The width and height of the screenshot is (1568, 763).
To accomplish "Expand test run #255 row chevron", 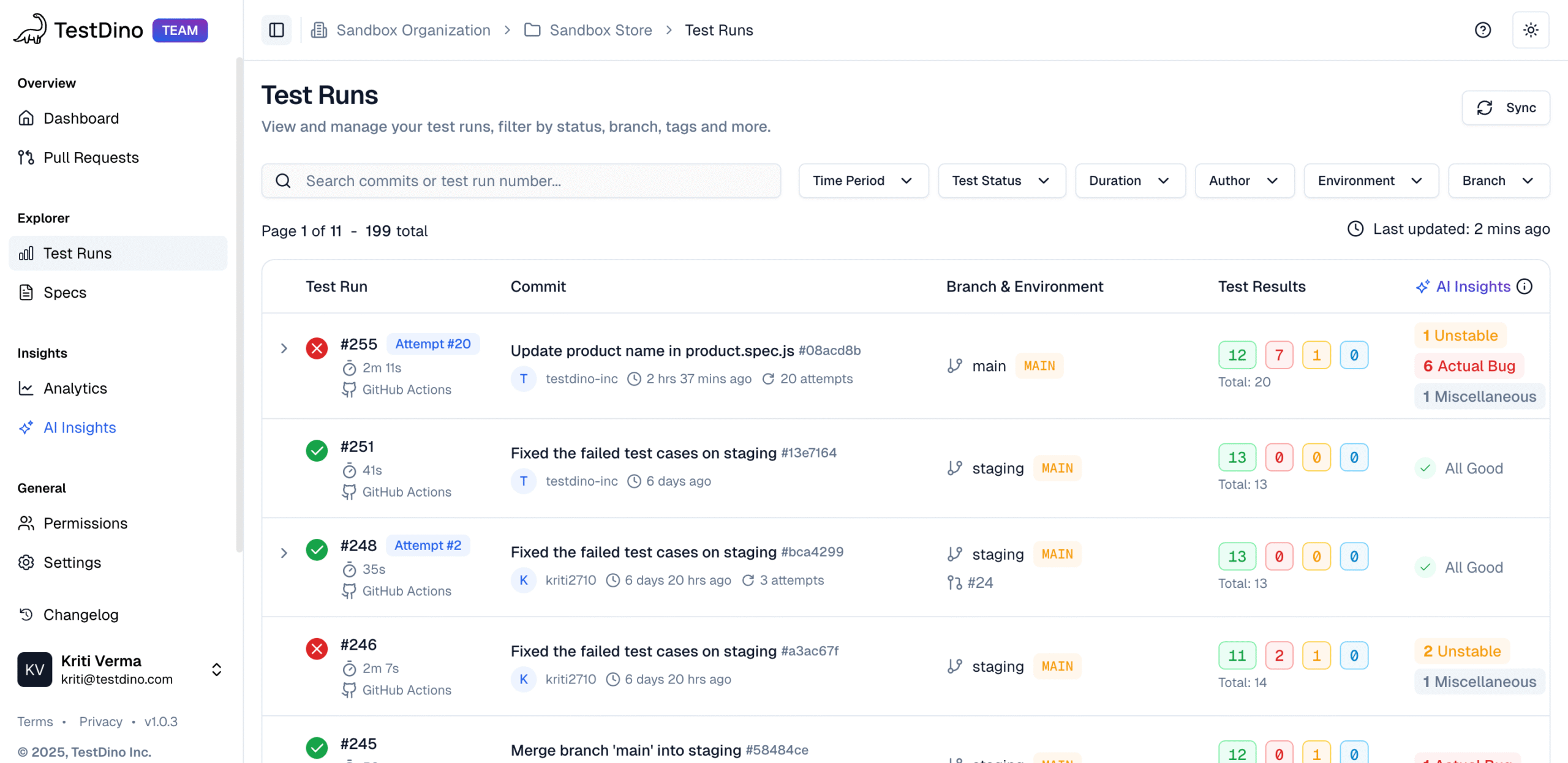I will click(x=284, y=348).
